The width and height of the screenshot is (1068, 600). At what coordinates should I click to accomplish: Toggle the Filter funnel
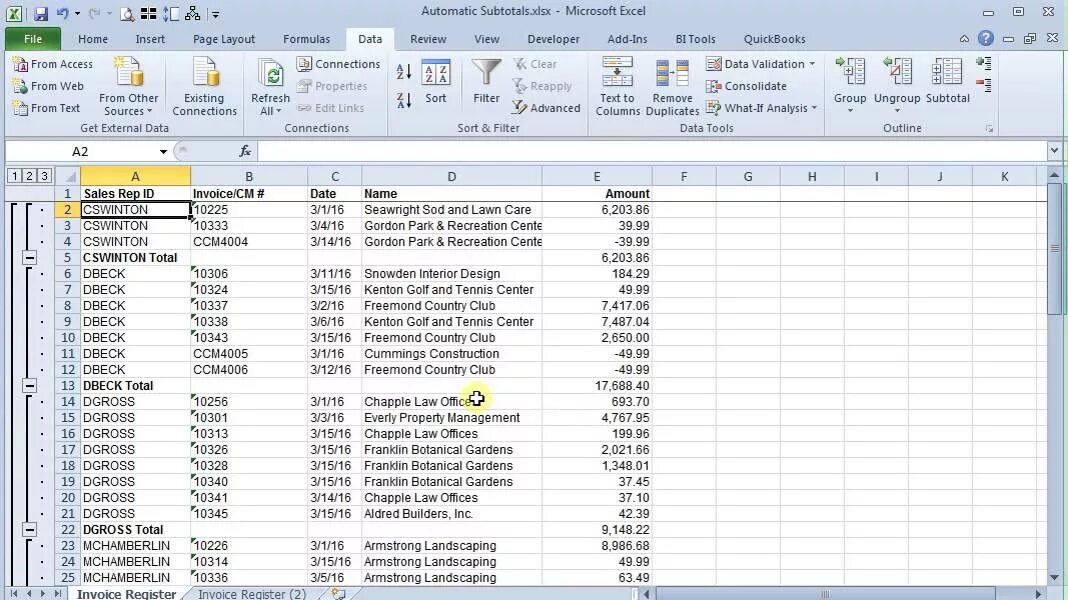click(486, 82)
